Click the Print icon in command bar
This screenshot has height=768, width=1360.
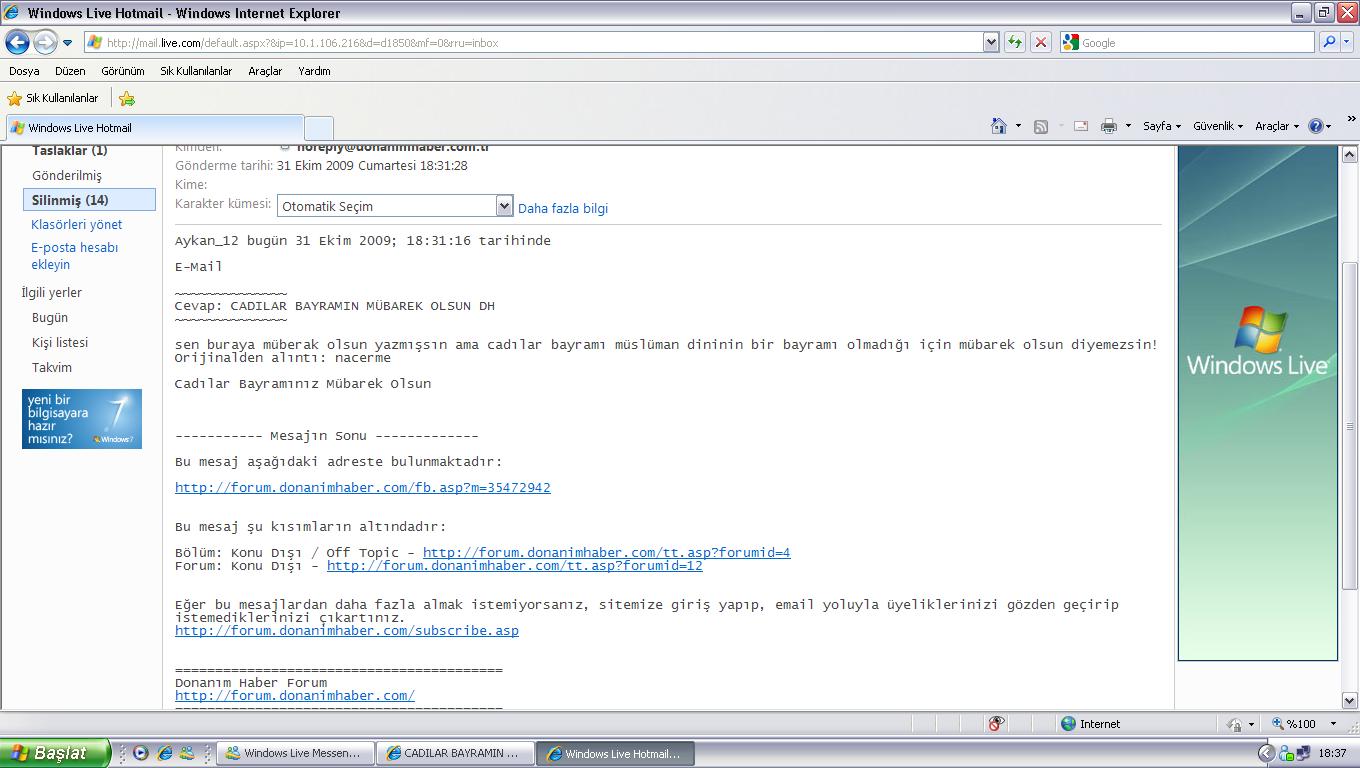[x=1108, y=126]
